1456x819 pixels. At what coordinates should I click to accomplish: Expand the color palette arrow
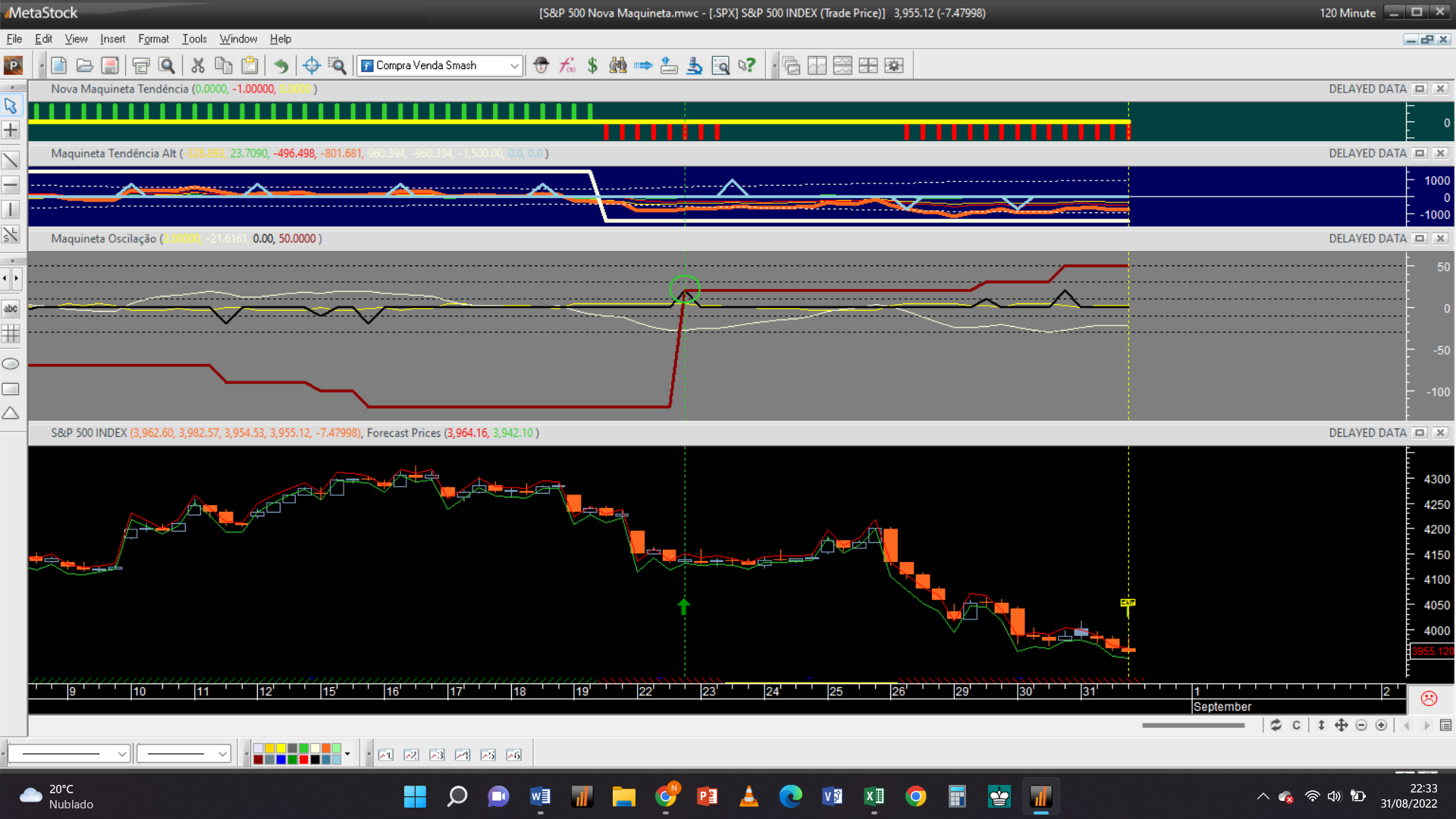[347, 754]
